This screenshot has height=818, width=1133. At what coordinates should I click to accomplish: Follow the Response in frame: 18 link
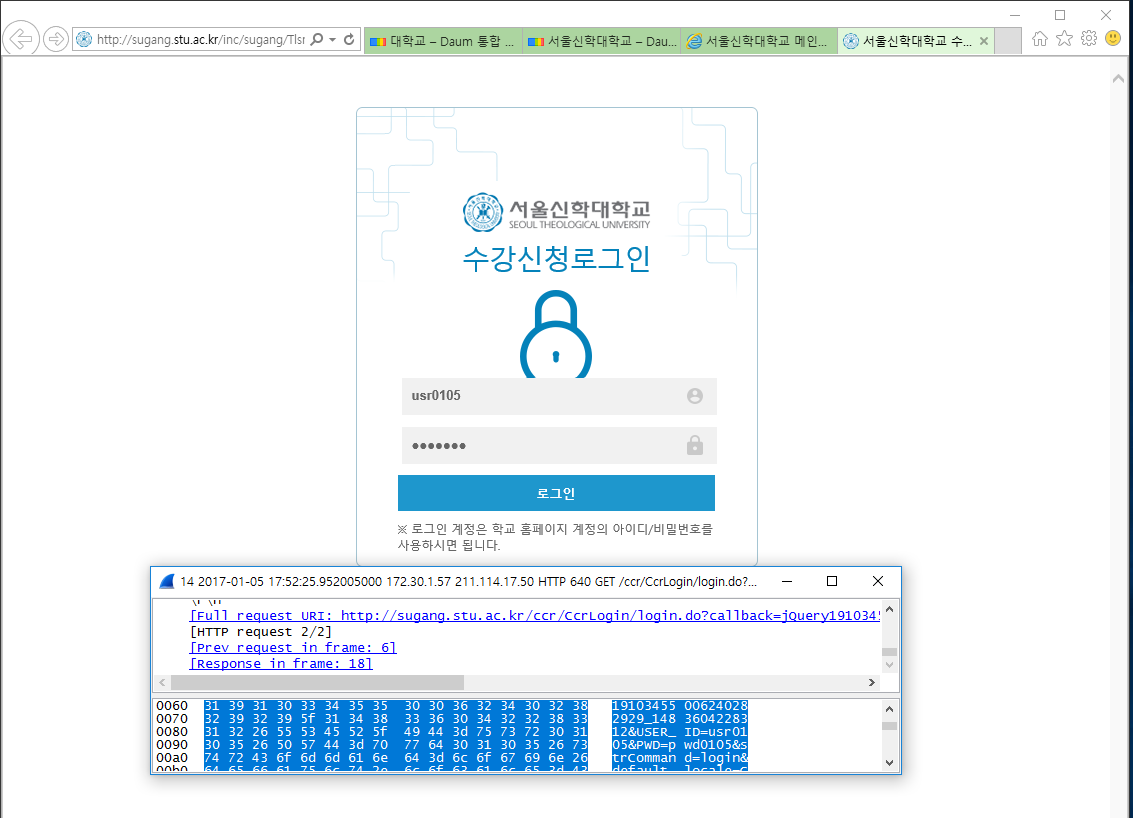(x=281, y=663)
